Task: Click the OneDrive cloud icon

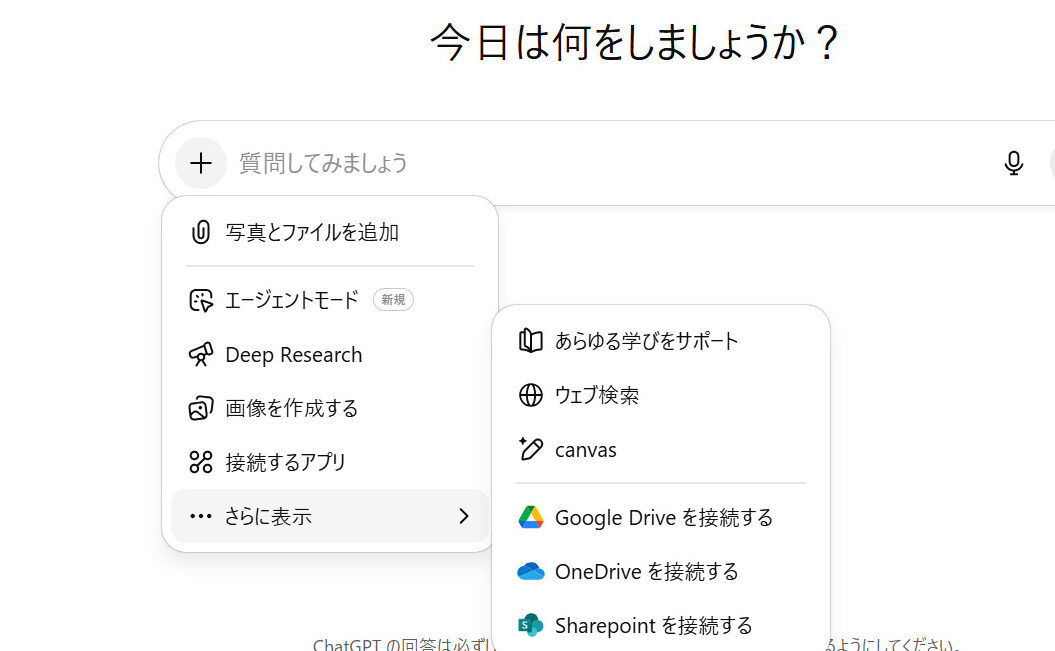Action: (x=530, y=572)
